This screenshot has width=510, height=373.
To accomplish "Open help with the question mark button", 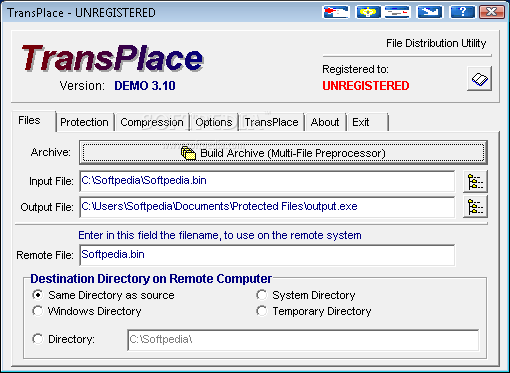I will pos(462,12).
